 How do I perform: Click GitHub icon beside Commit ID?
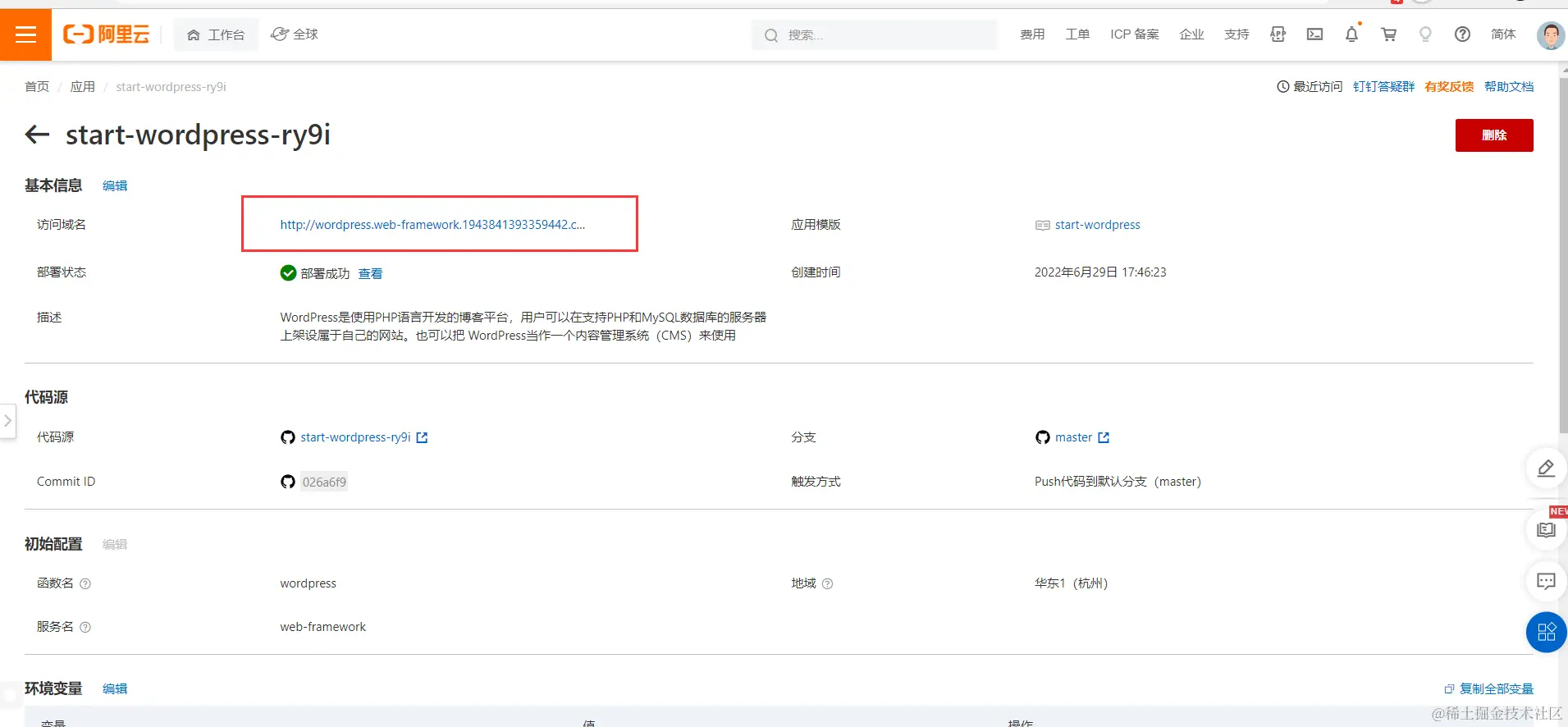pyautogui.click(x=288, y=482)
